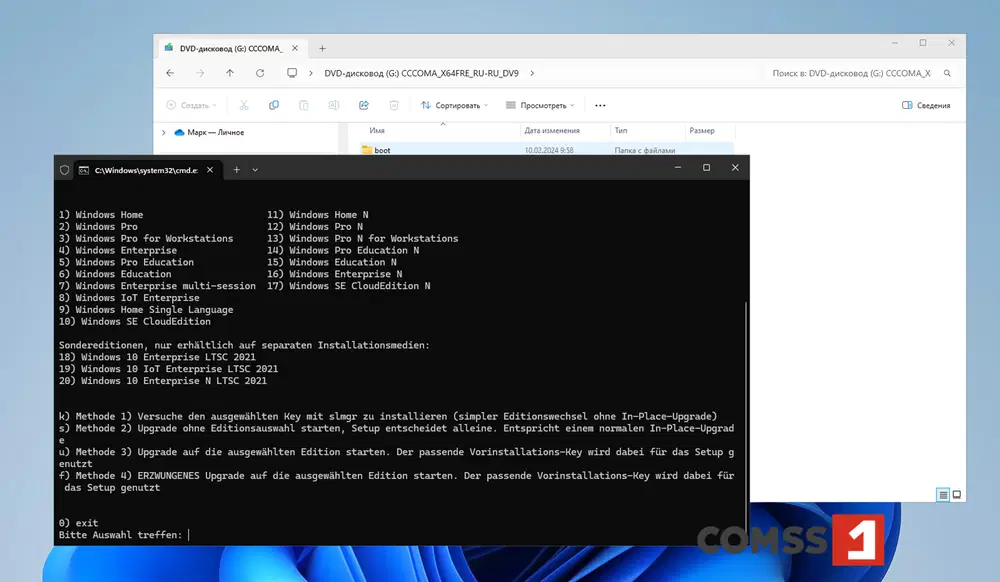Screen dimensions: 1000x582
Task: Switch Explorer to large thumbnails view icon
Action: [957, 495]
